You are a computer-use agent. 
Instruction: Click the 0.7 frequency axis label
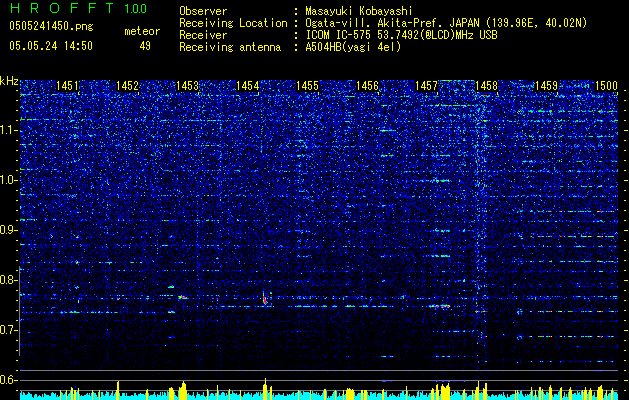click(x=9, y=330)
